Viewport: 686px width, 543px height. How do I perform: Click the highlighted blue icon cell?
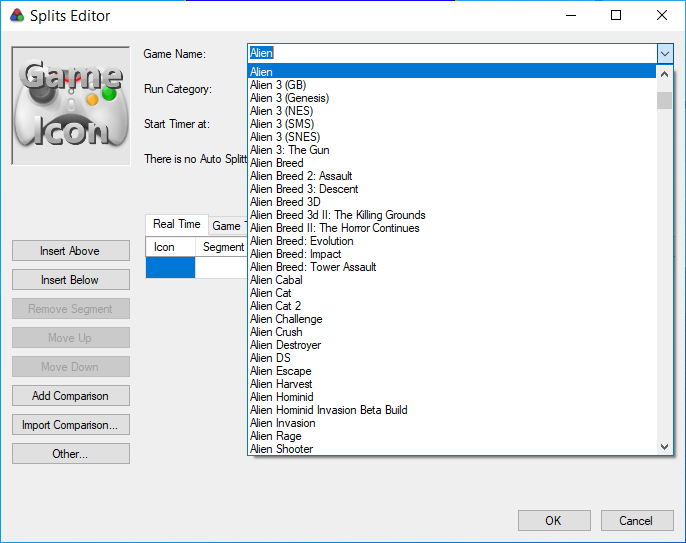[x=170, y=267]
